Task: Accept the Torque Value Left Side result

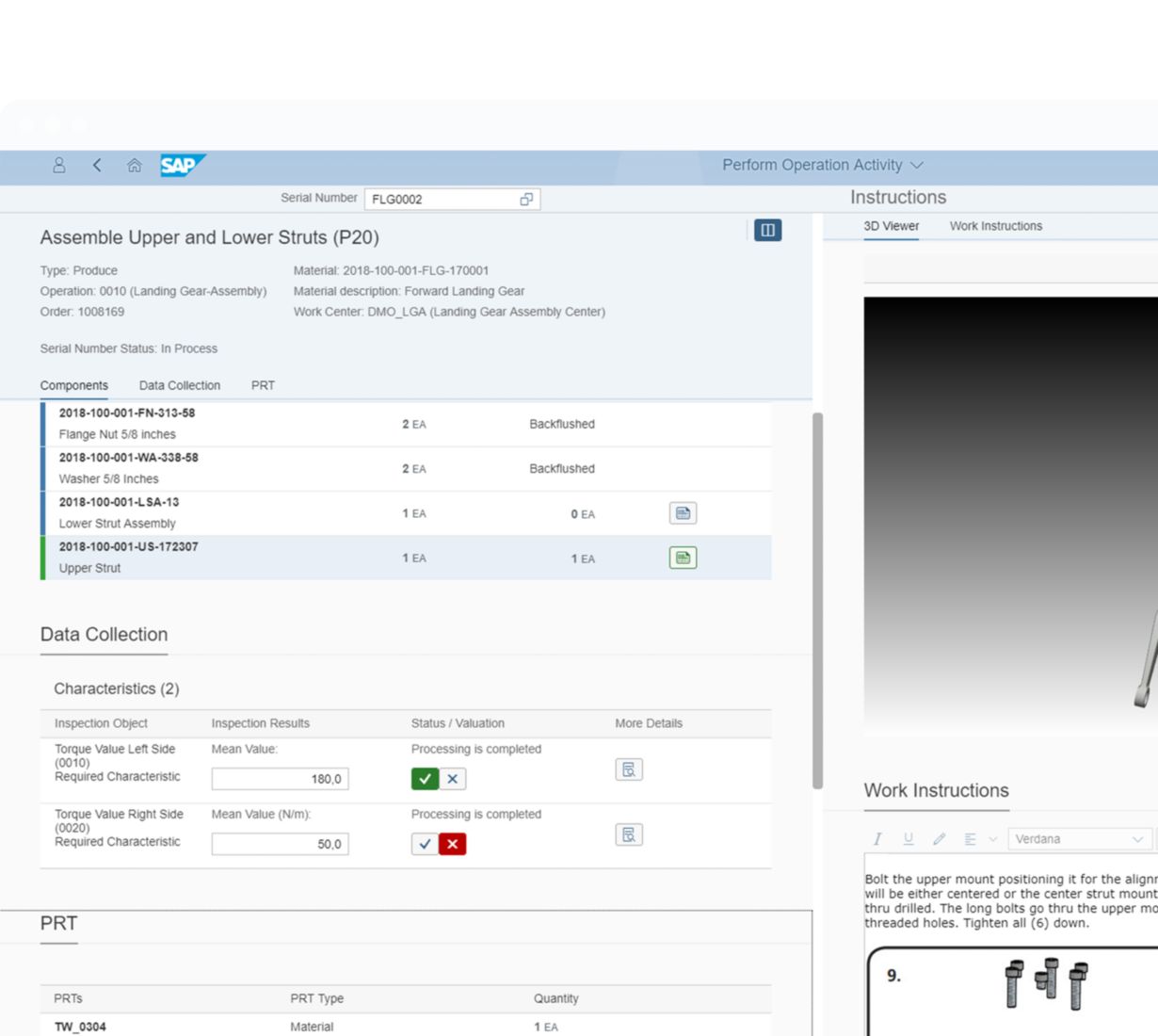Action: pos(425,779)
